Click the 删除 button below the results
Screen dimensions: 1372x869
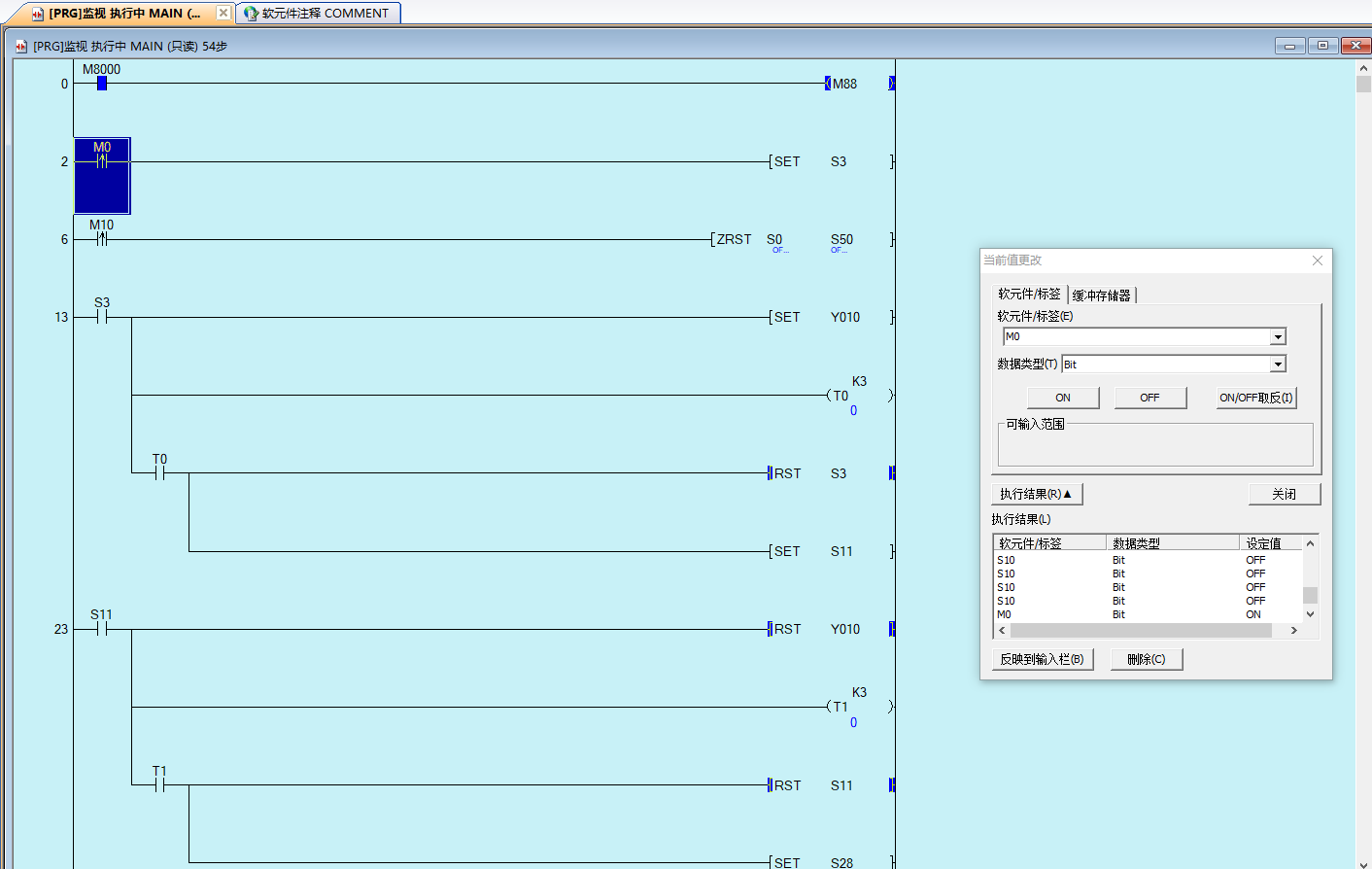pos(1146,659)
